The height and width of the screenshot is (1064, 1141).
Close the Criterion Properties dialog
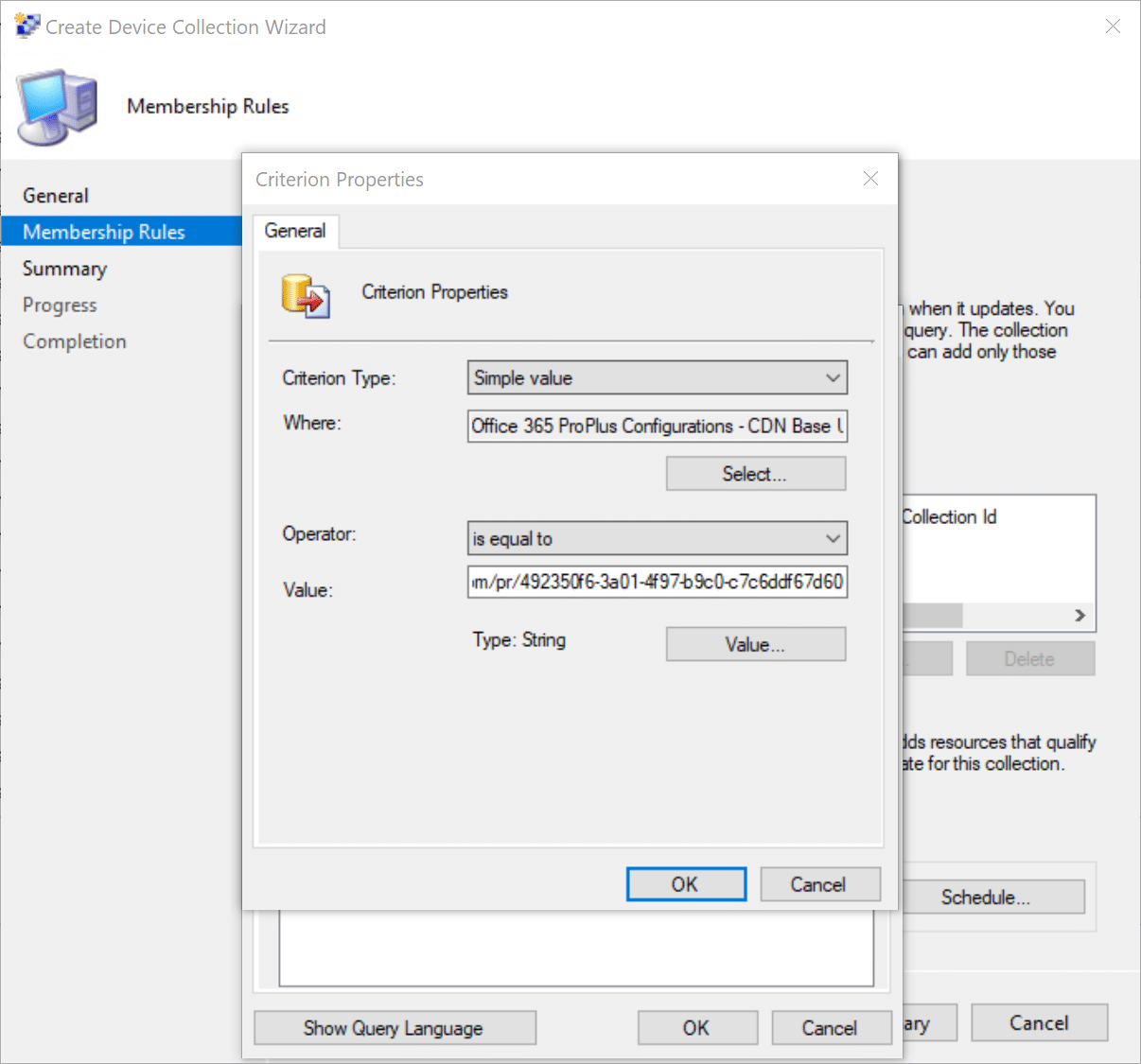(870, 179)
